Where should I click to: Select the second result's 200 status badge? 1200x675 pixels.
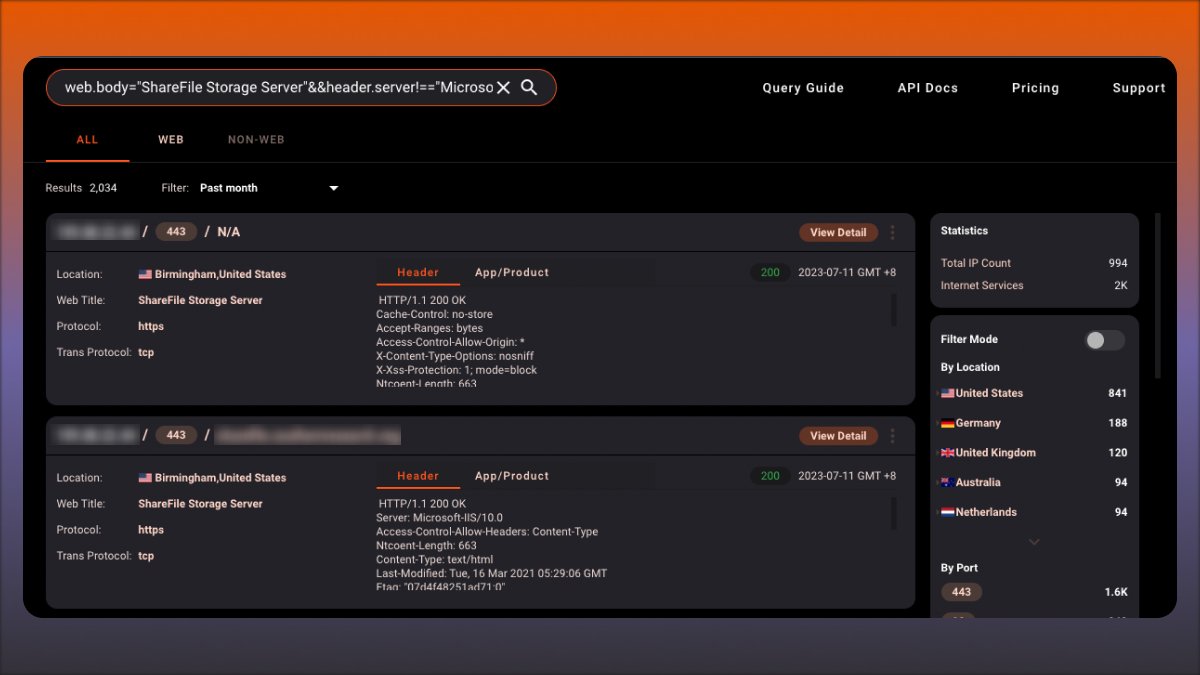pyautogui.click(x=770, y=476)
